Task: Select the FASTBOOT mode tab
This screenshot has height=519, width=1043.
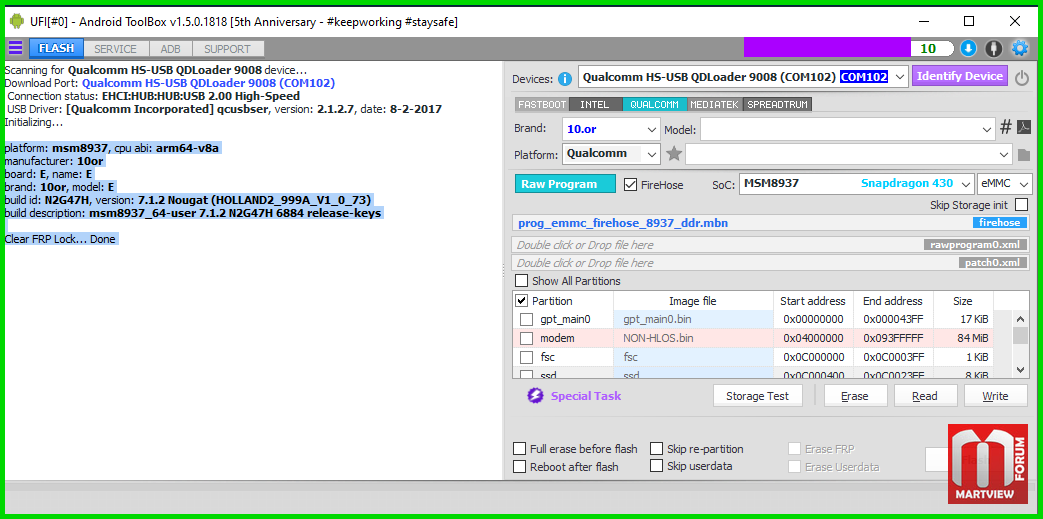Action: click(541, 104)
